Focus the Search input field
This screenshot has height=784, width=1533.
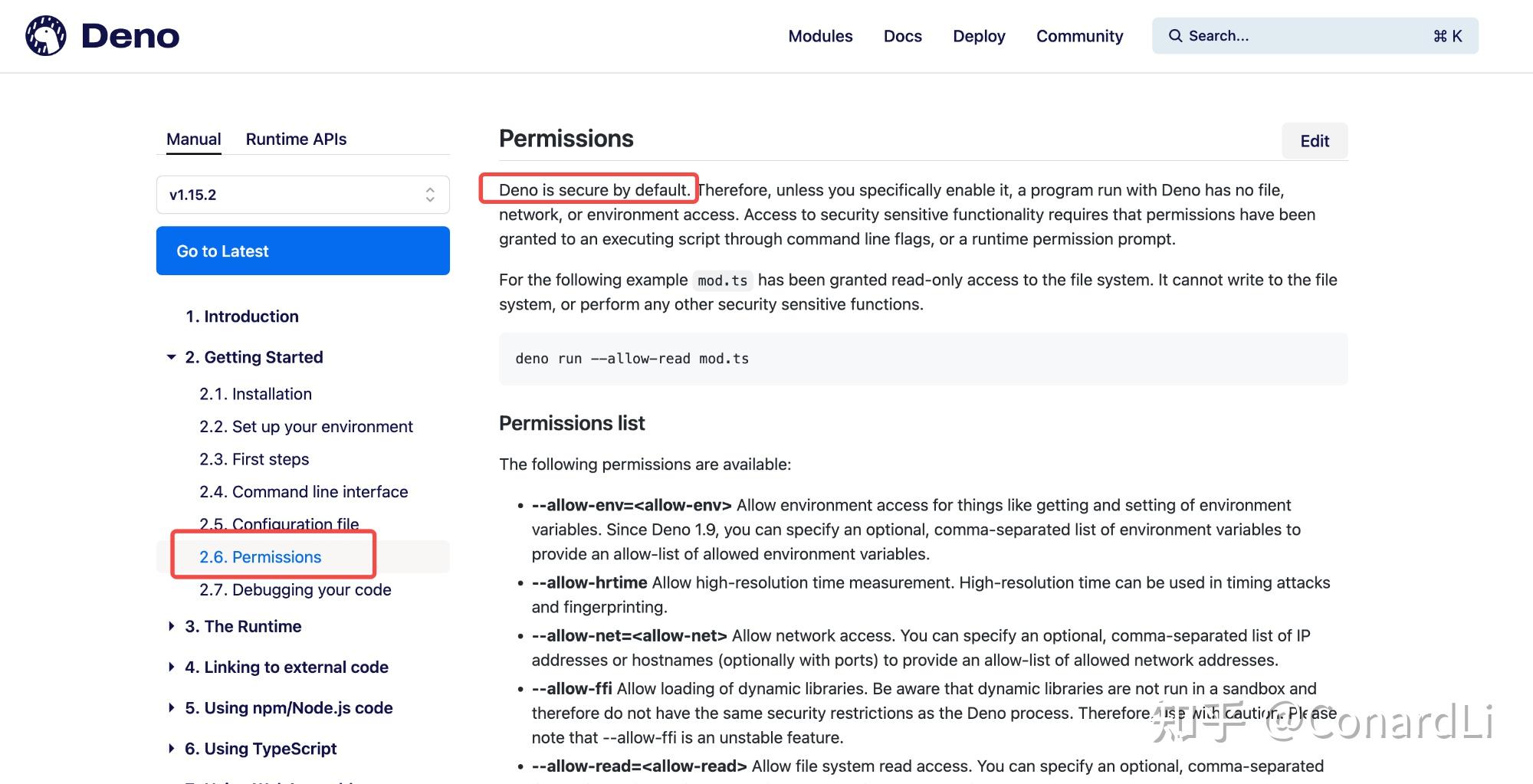tap(1315, 36)
